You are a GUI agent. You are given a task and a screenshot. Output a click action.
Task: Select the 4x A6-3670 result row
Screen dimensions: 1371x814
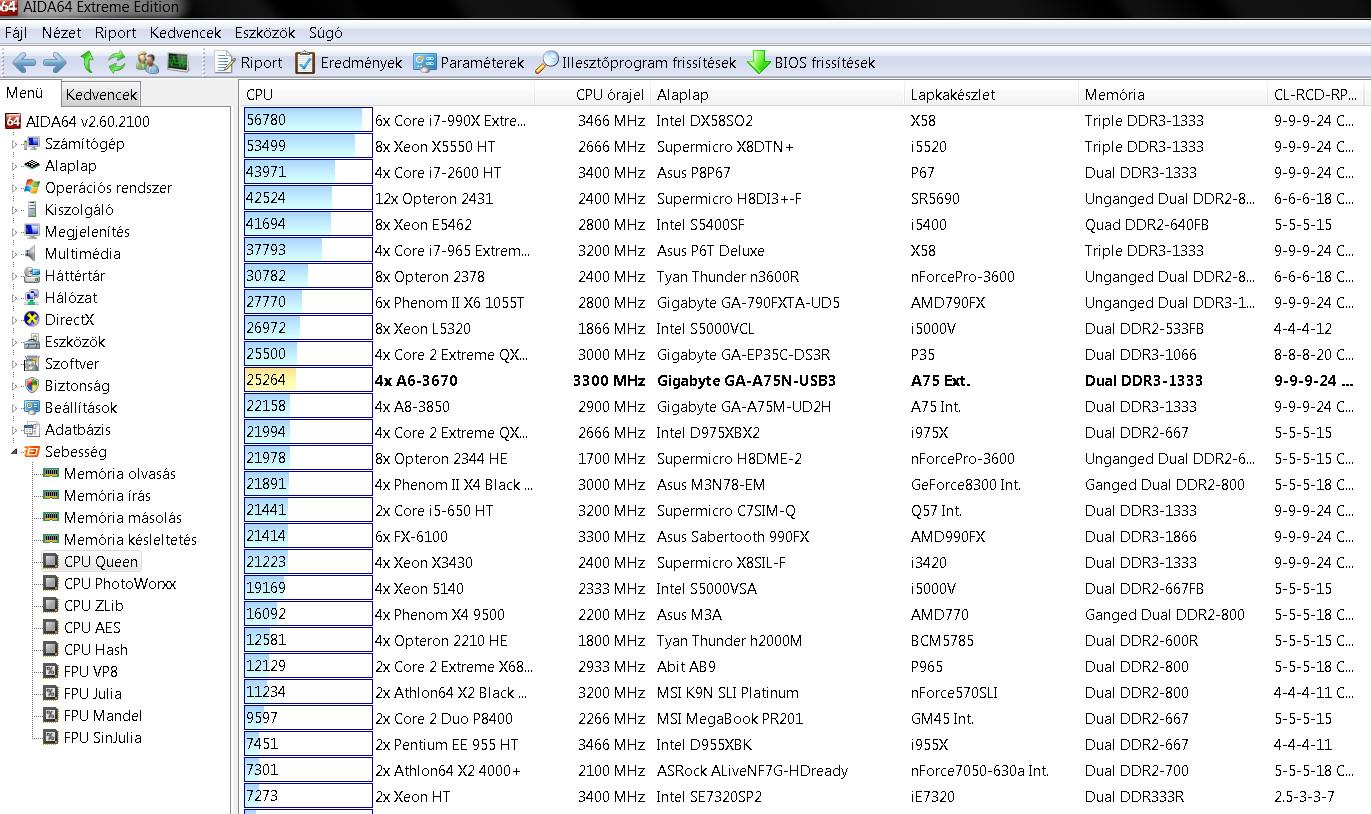806,381
